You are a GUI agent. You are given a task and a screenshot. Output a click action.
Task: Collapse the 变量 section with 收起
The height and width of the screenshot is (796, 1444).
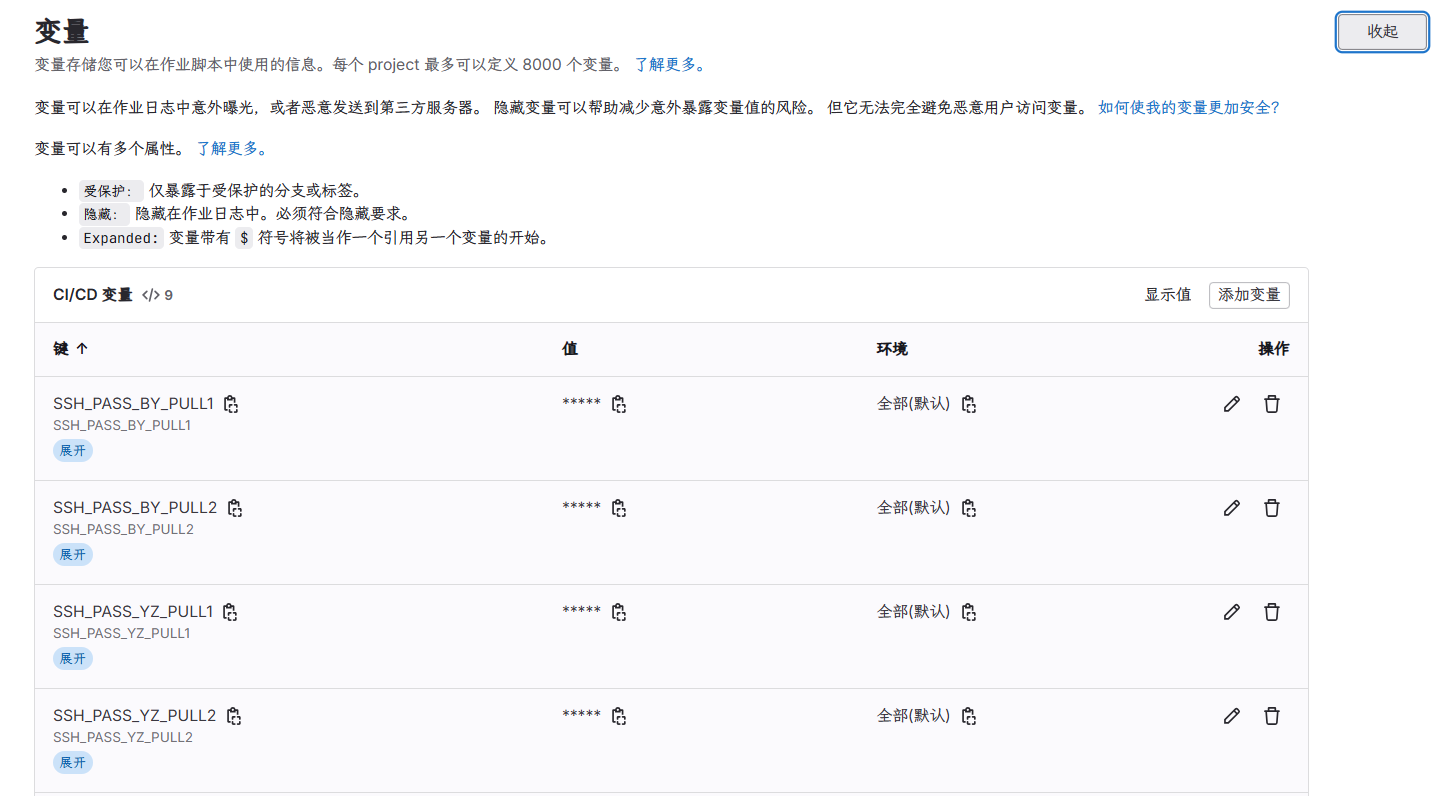[x=1382, y=32]
